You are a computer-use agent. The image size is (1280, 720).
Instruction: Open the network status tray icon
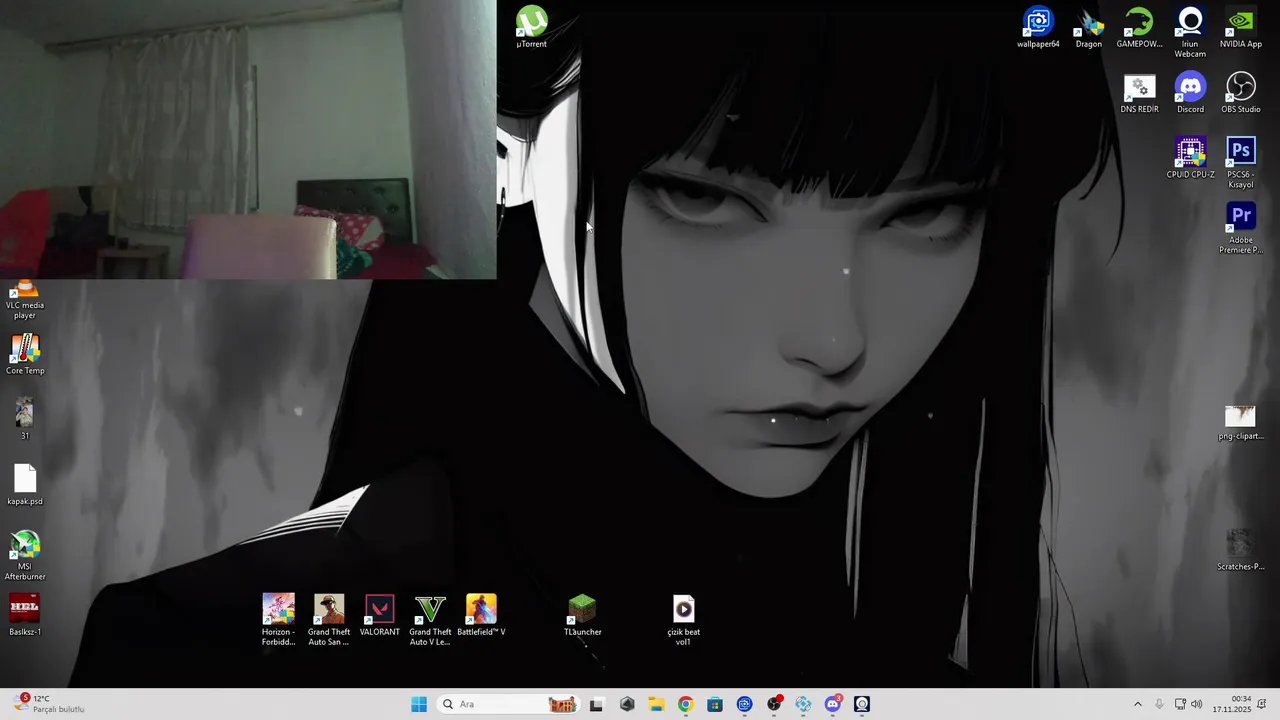1180,704
